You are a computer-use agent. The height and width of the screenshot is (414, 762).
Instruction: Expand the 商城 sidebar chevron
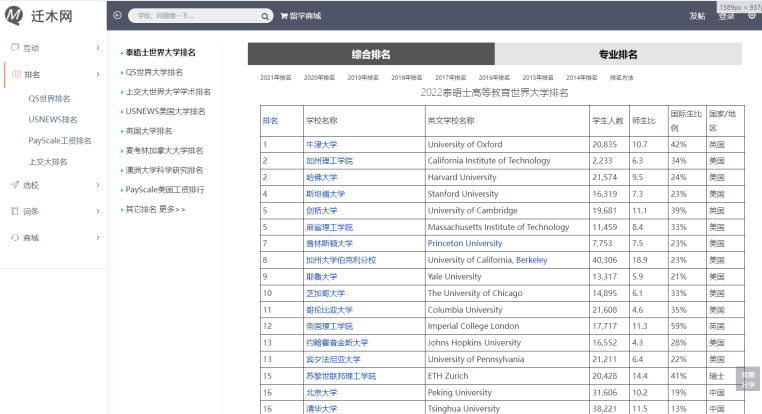point(98,238)
